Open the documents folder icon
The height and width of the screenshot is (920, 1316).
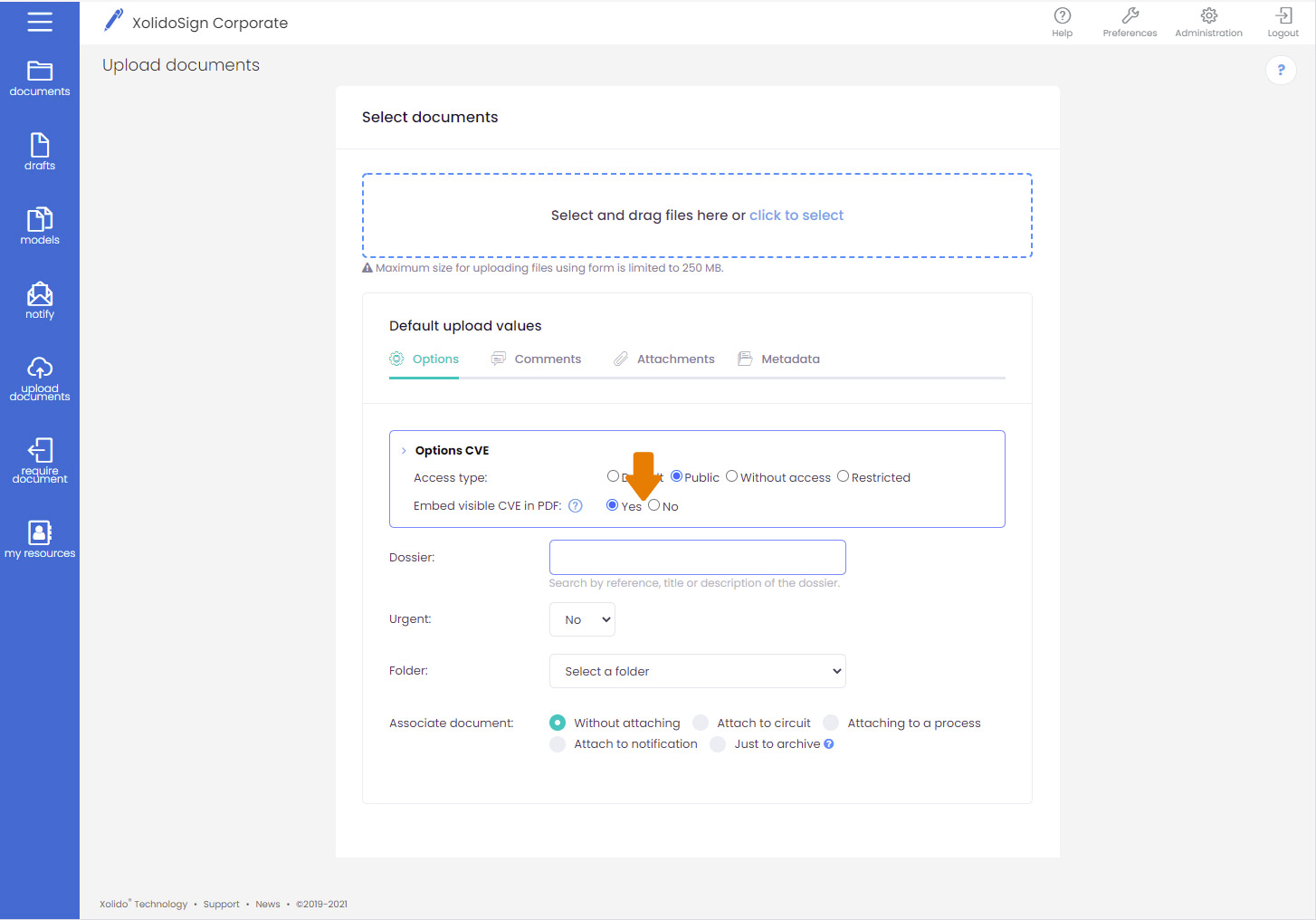(x=40, y=71)
